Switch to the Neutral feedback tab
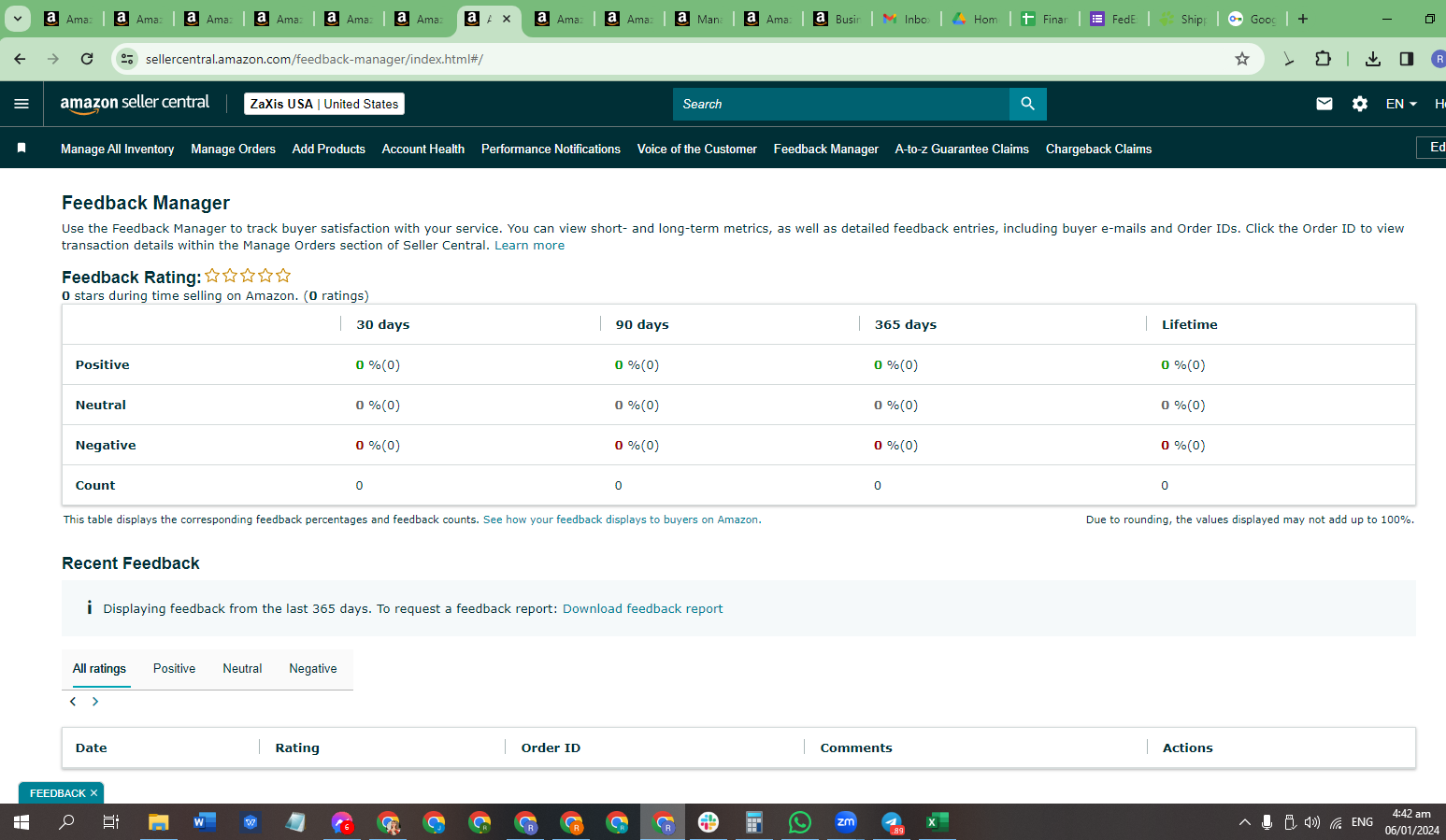Screen dimensions: 1446x840 pos(242,668)
